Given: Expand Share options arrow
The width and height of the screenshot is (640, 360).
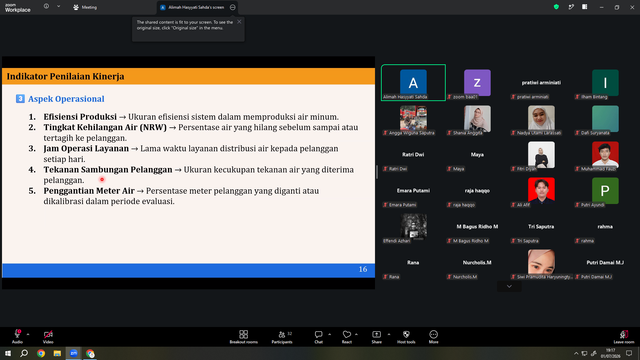Looking at the screenshot, I should pos(389,334).
